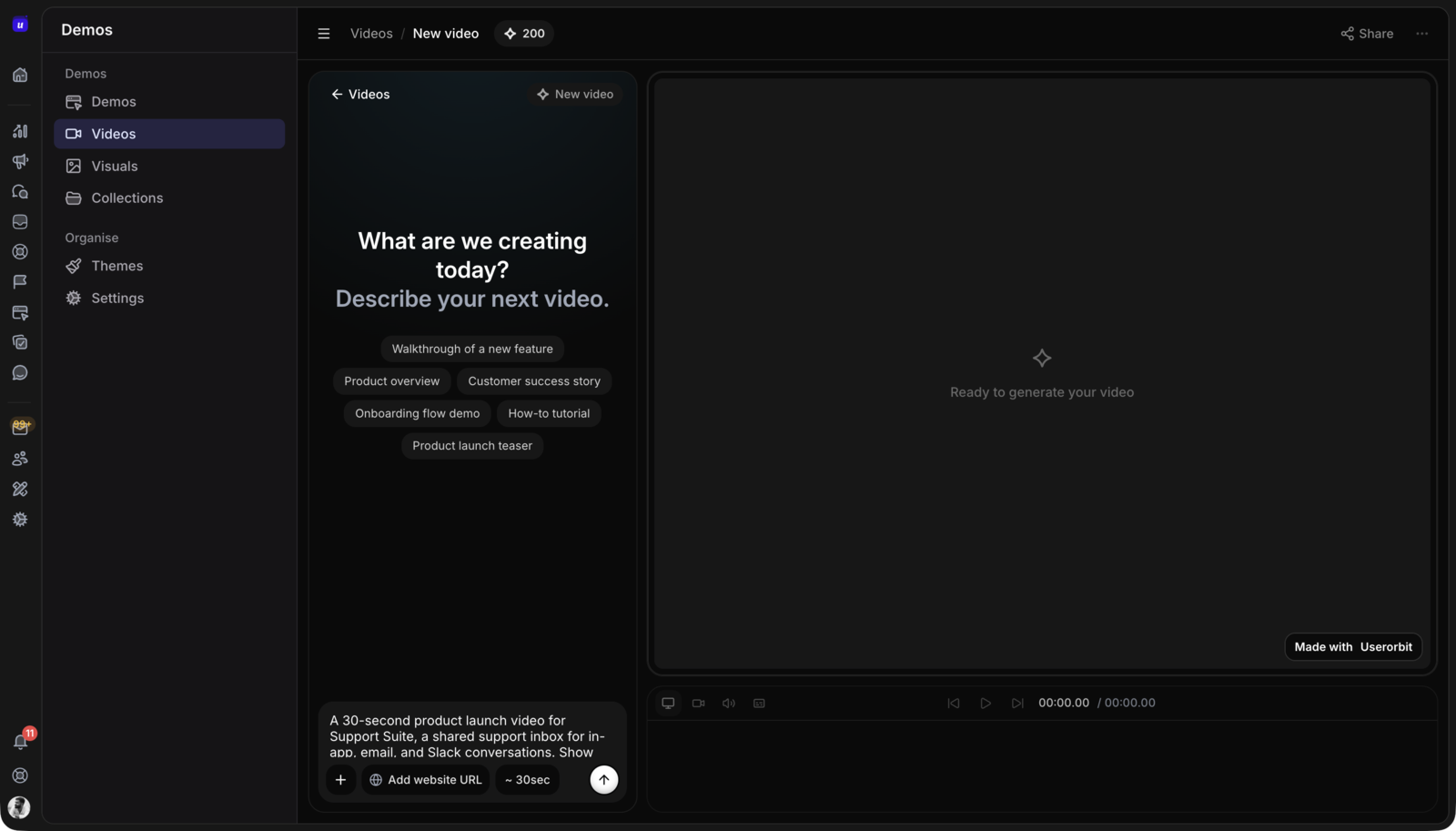This screenshot has height=831, width=1456.
Task: Choose 'Onboarding flow demo' suggestion chip
Action: 417,413
